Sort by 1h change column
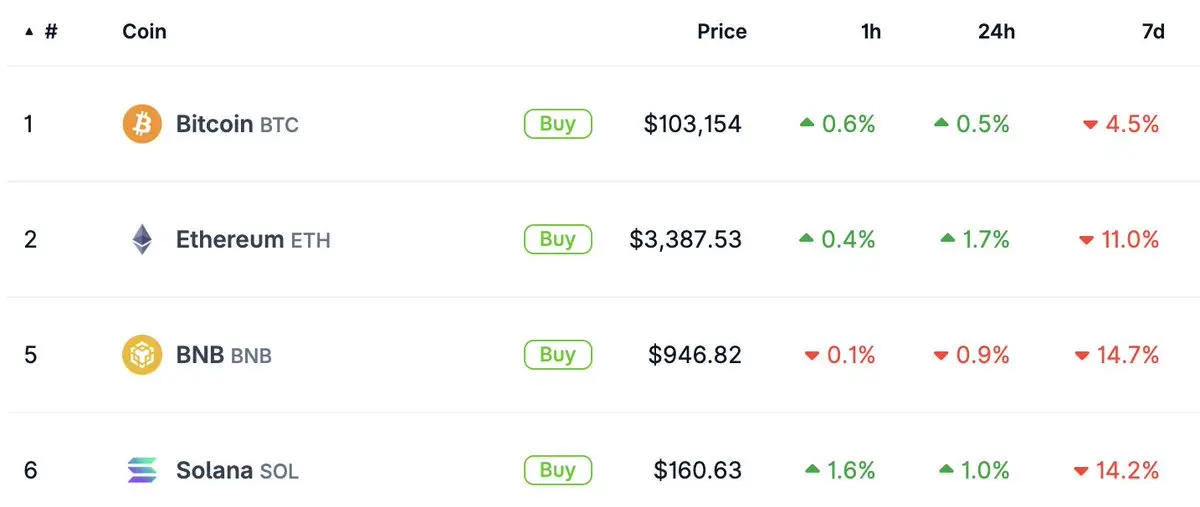 pyautogui.click(x=871, y=32)
